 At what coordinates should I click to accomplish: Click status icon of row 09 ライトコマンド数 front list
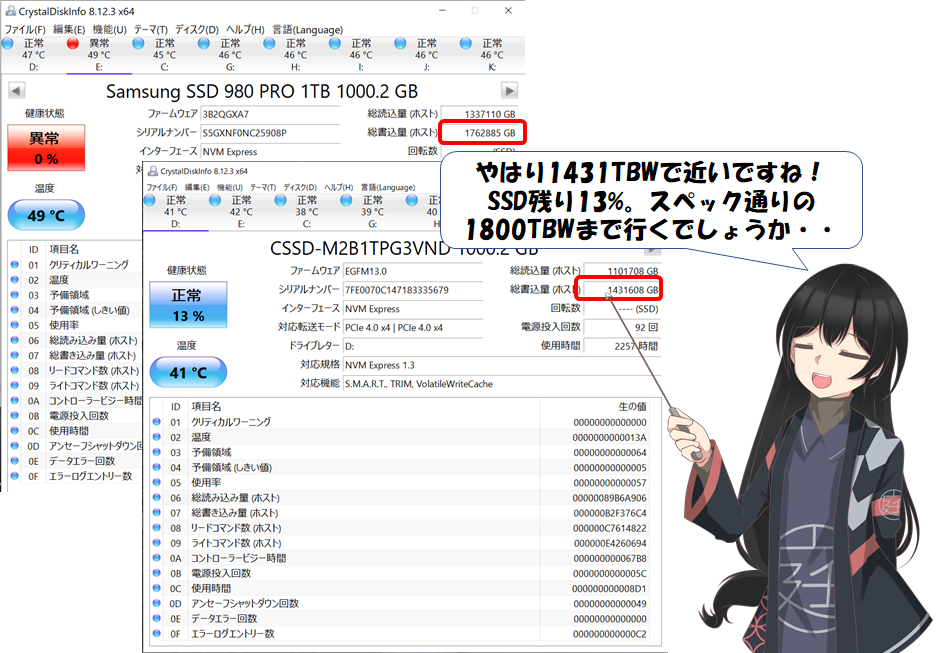[x=157, y=543]
